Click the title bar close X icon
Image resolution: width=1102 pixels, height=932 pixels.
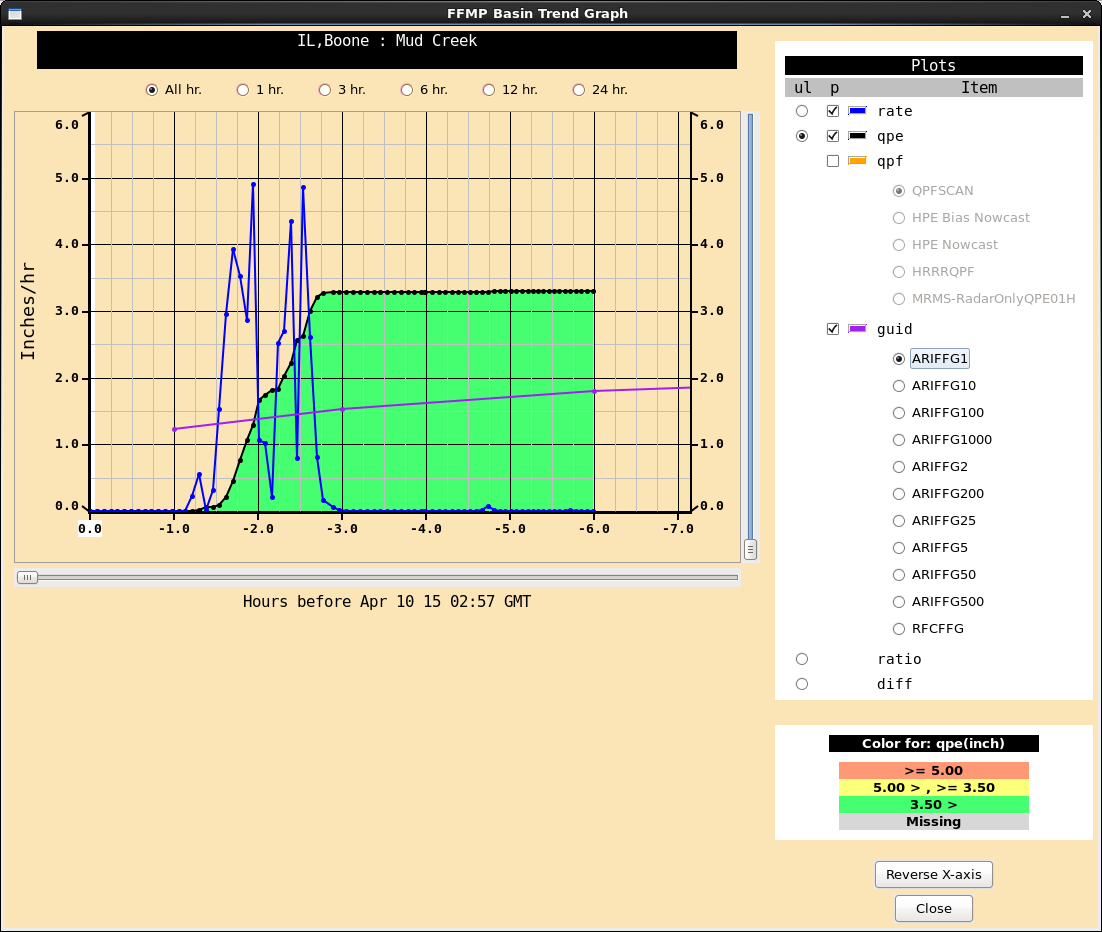click(1087, 14)
